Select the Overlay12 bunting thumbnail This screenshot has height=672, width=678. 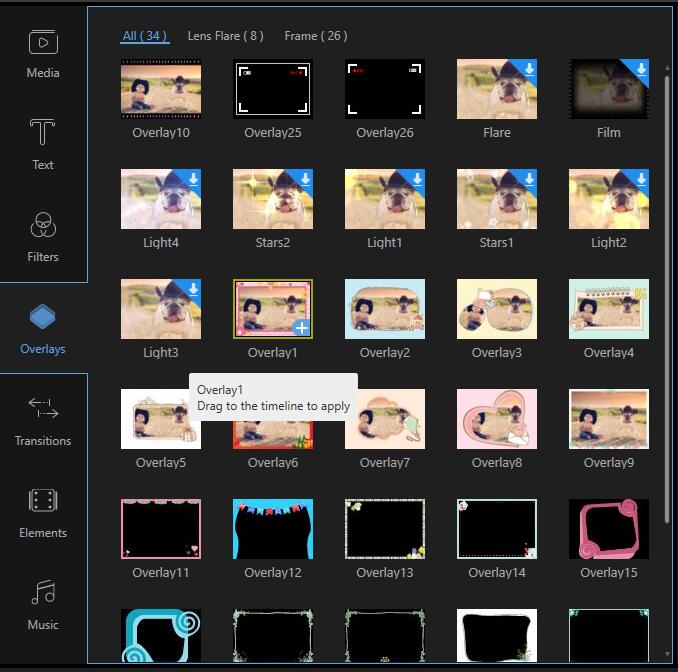point(273,529)
